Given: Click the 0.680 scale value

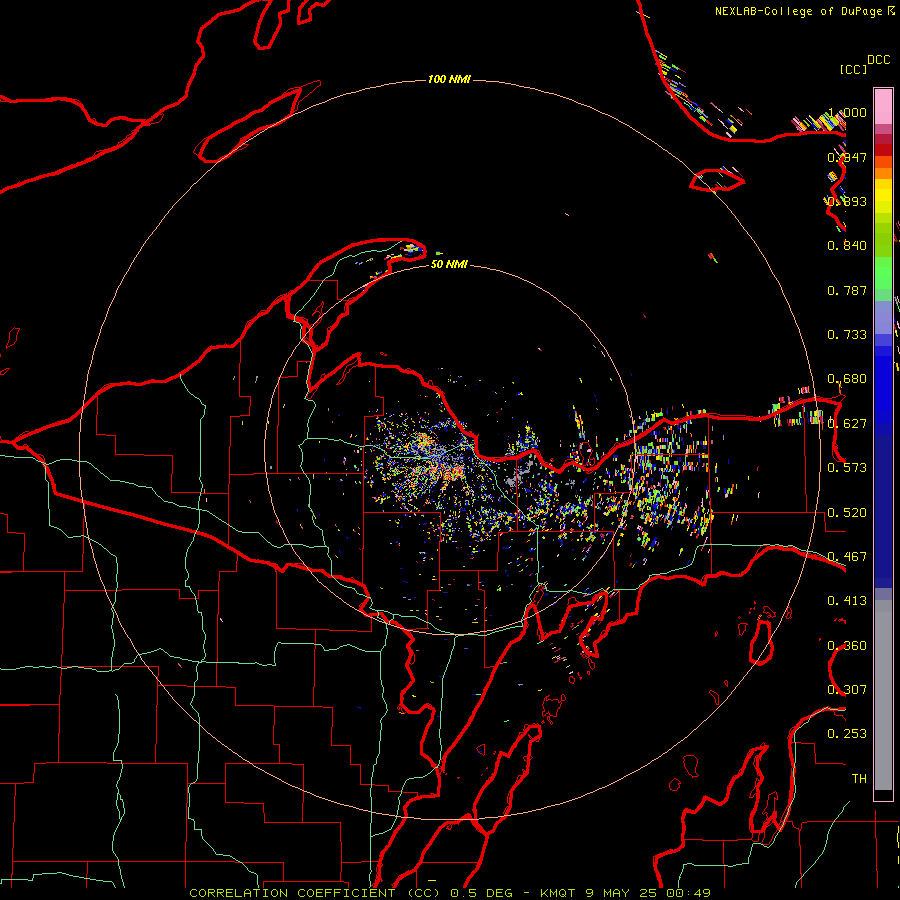Looking at the screenshot, I should click(847, 379).
